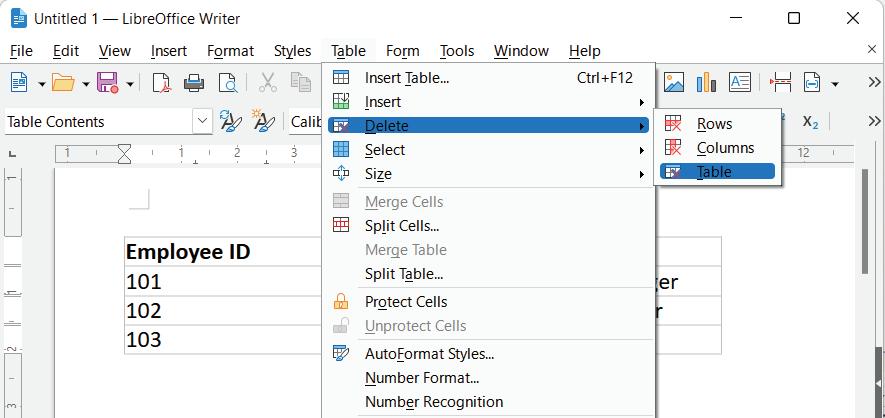Screen dimensions: 885x418
Task: Click the Print icon in toolbar
Action: point(194,83)
